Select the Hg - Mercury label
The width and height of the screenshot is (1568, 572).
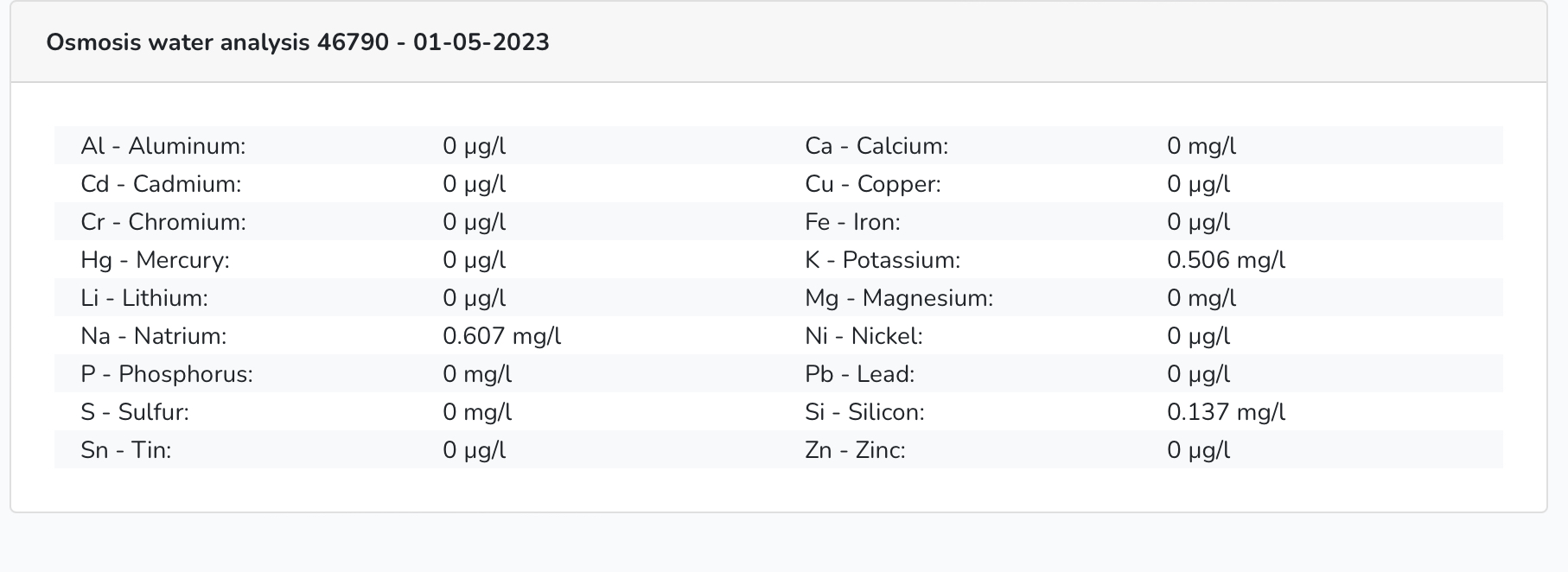(156, 260)
